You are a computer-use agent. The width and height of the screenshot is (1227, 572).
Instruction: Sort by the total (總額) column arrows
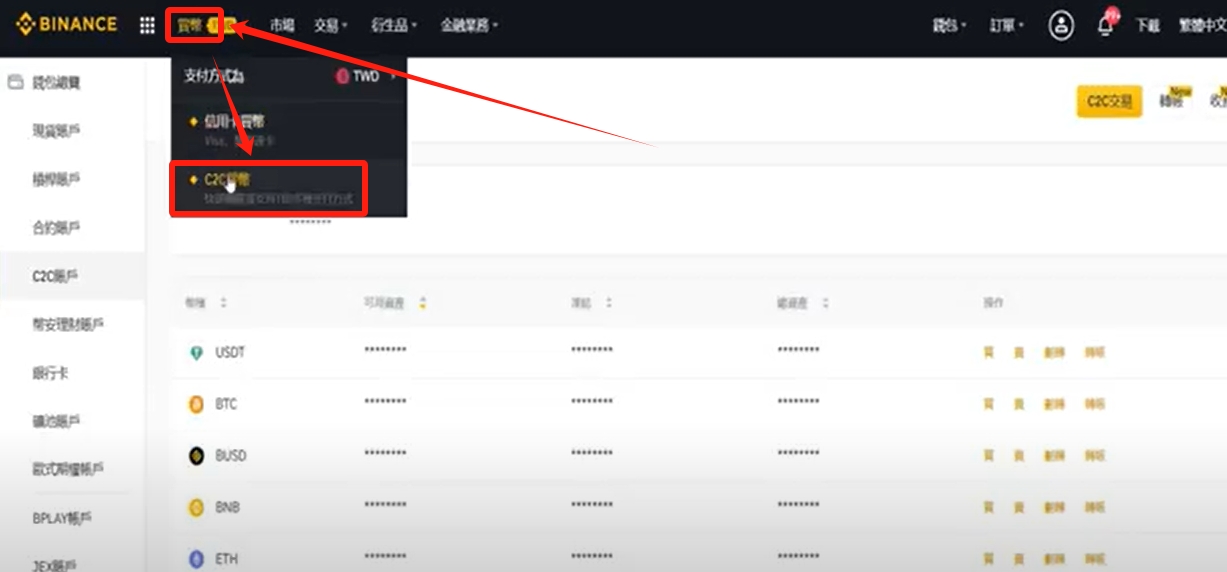click(825, 302)
